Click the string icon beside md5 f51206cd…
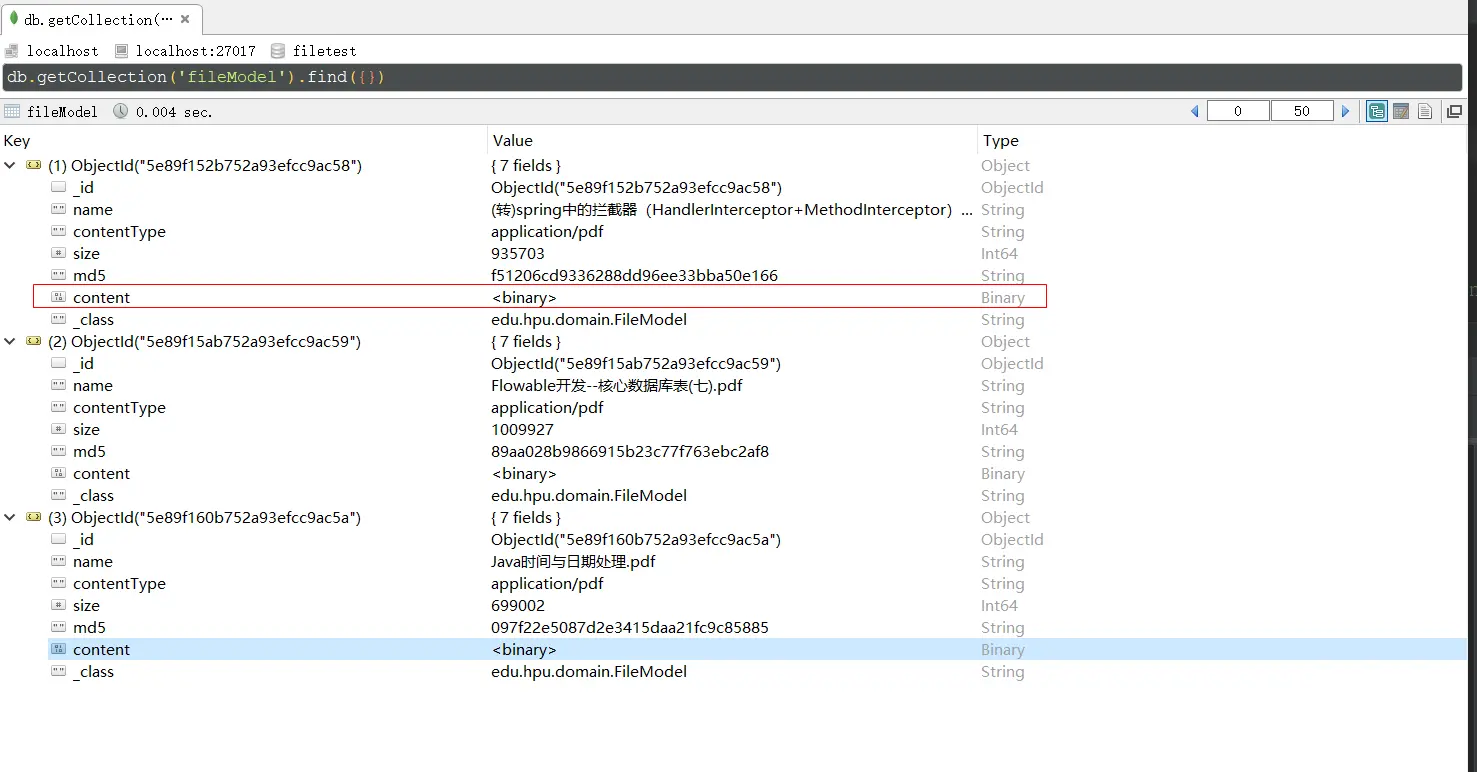 pos(59,276)
